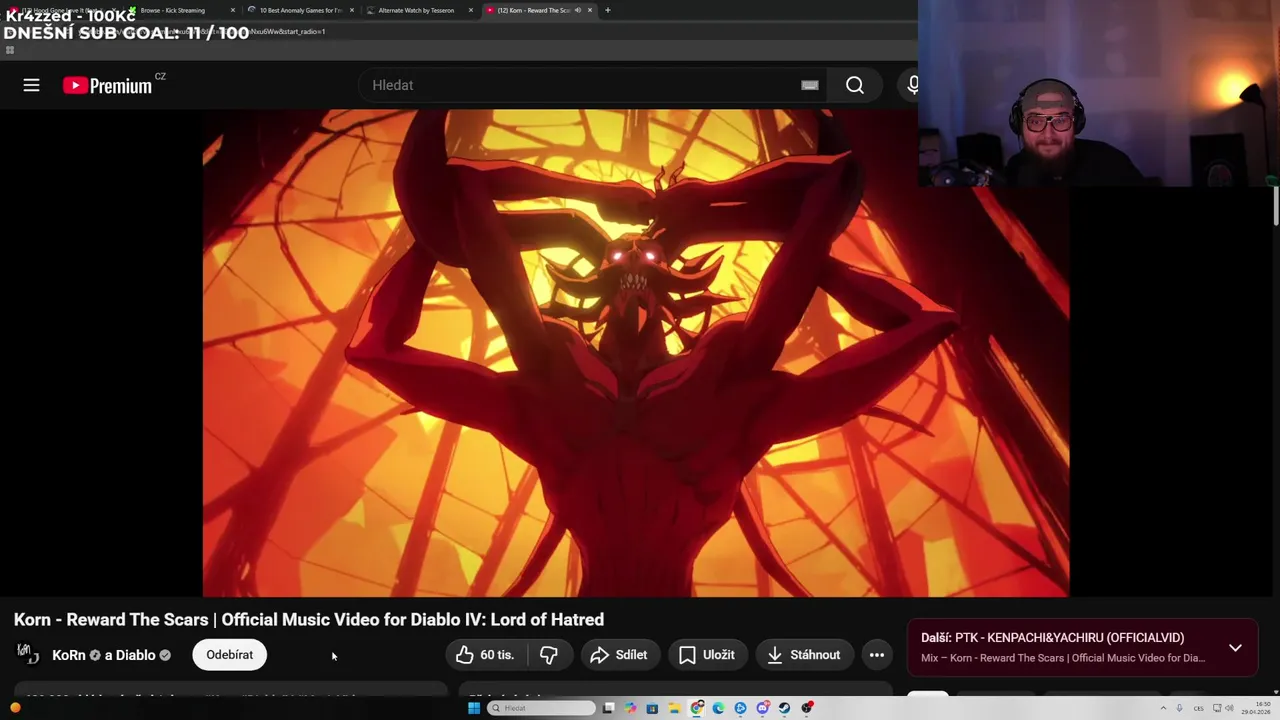
Task: Go to YouTube Premium home via logo
Action: point(107,85)
